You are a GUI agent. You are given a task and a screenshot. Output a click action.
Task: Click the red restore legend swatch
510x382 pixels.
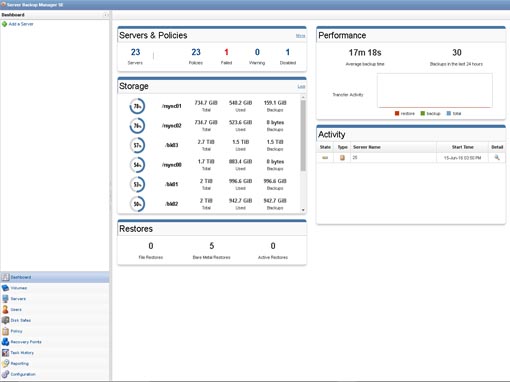coord(397,113)
